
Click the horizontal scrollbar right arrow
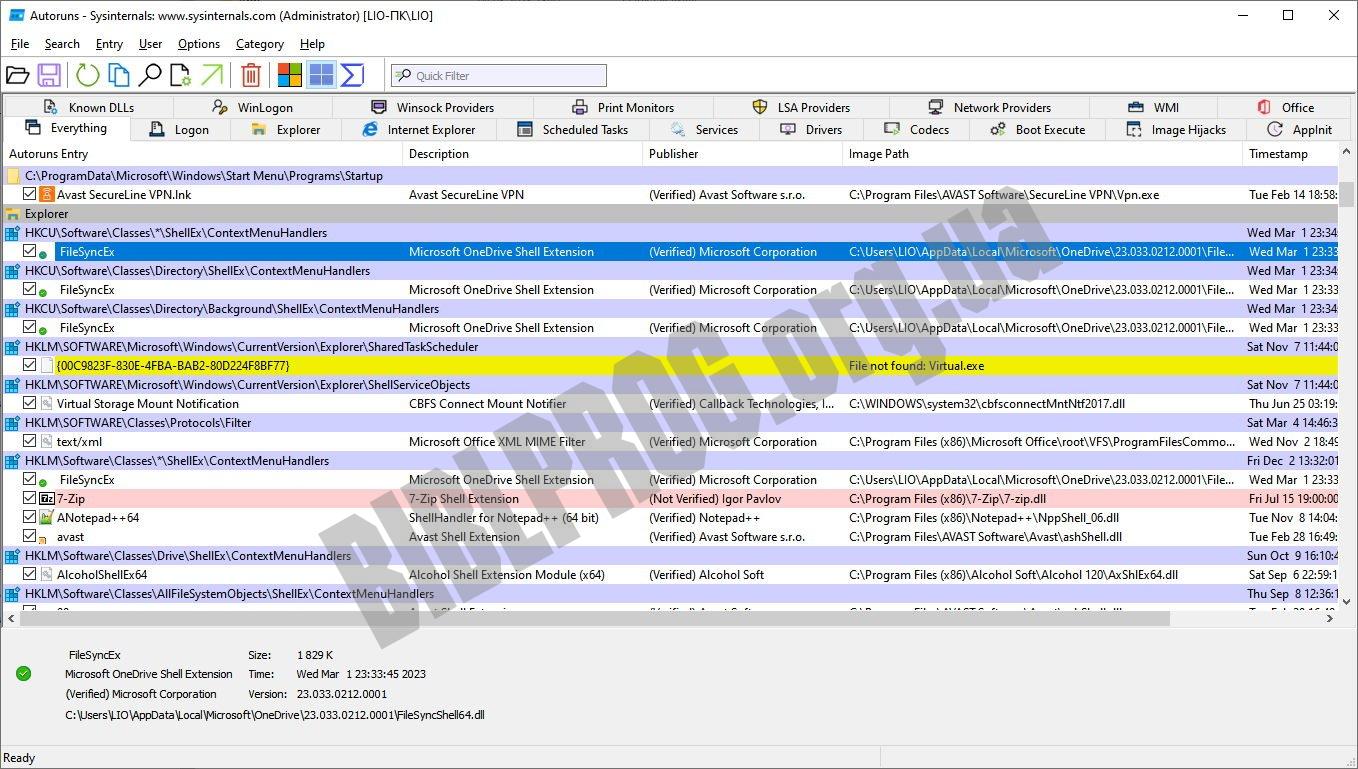[1330, 619]
